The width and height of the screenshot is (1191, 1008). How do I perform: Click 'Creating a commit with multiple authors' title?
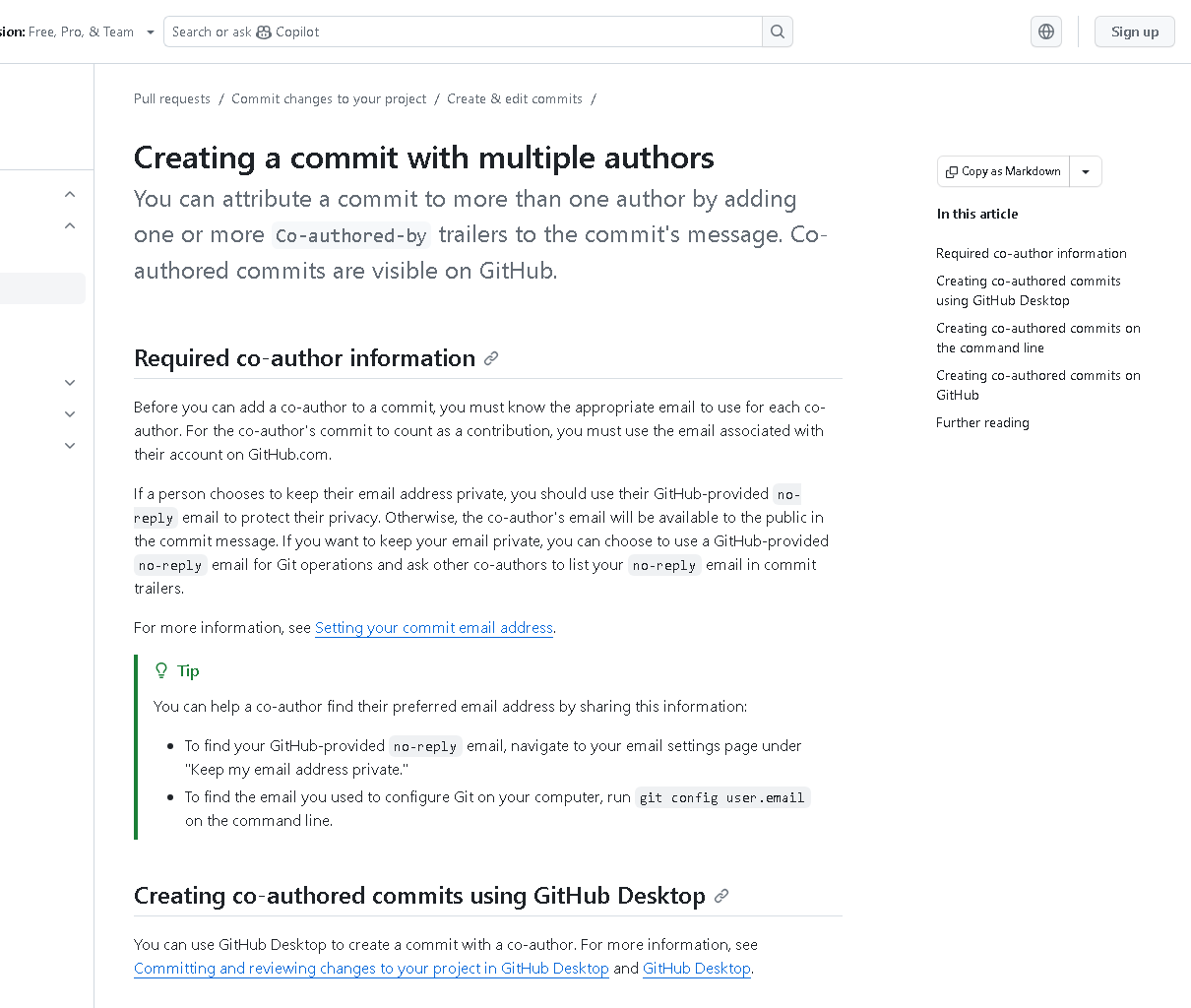(x=424, y=157)
